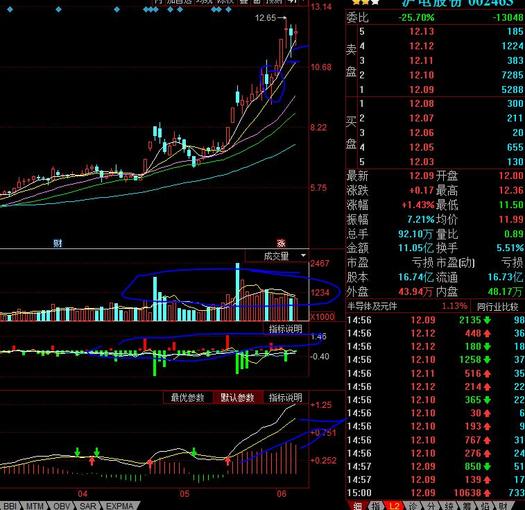Click green down arrow beside tick volume 1258

click(487, 360)
